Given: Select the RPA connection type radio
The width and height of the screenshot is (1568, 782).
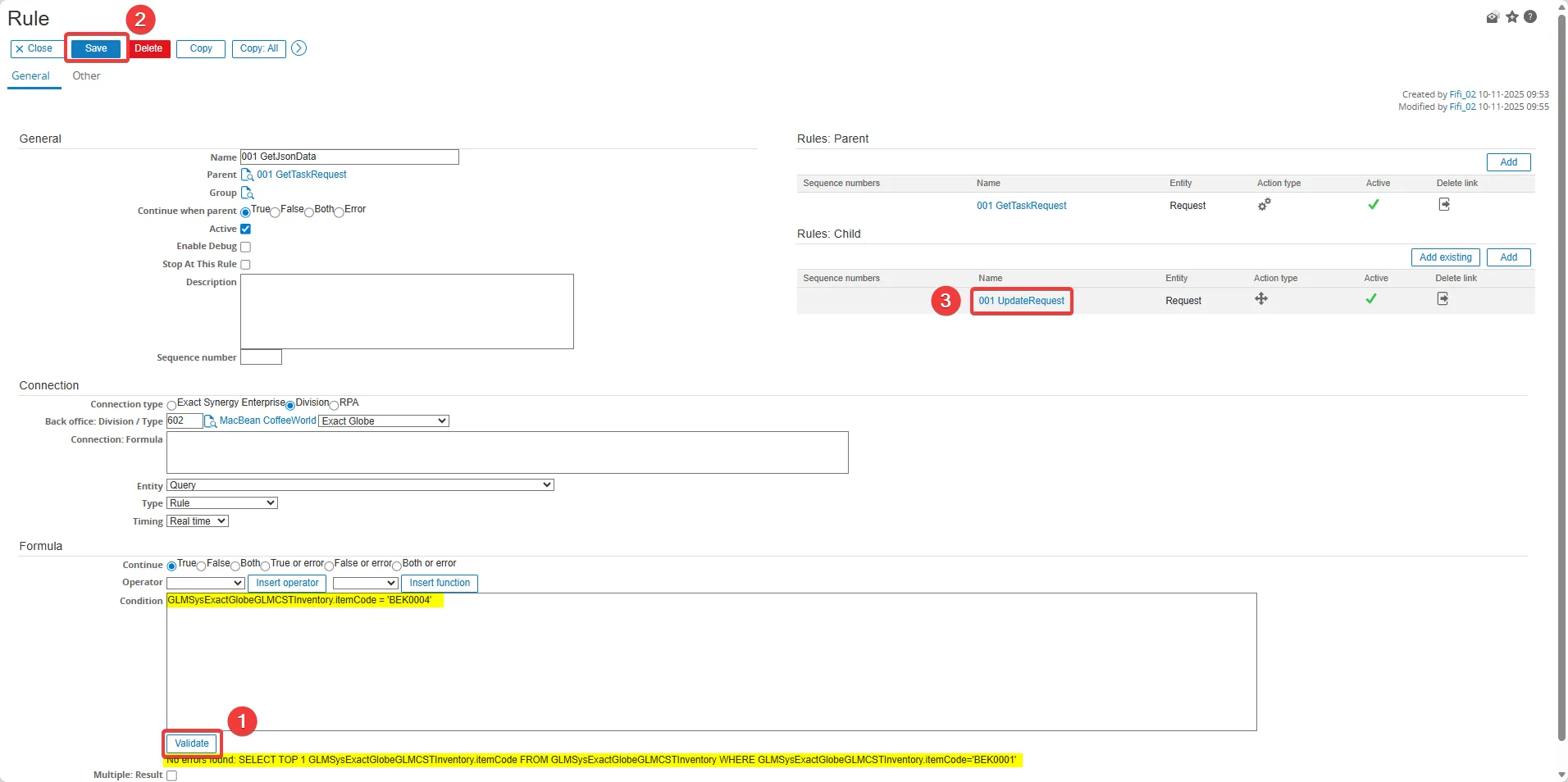Looking at the screenshot, I should point(335,405).
